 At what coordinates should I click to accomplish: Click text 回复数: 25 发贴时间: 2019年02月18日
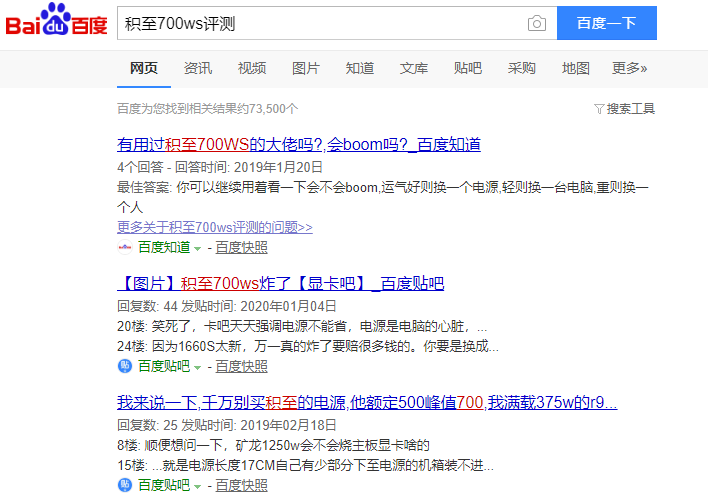(227, 425)
